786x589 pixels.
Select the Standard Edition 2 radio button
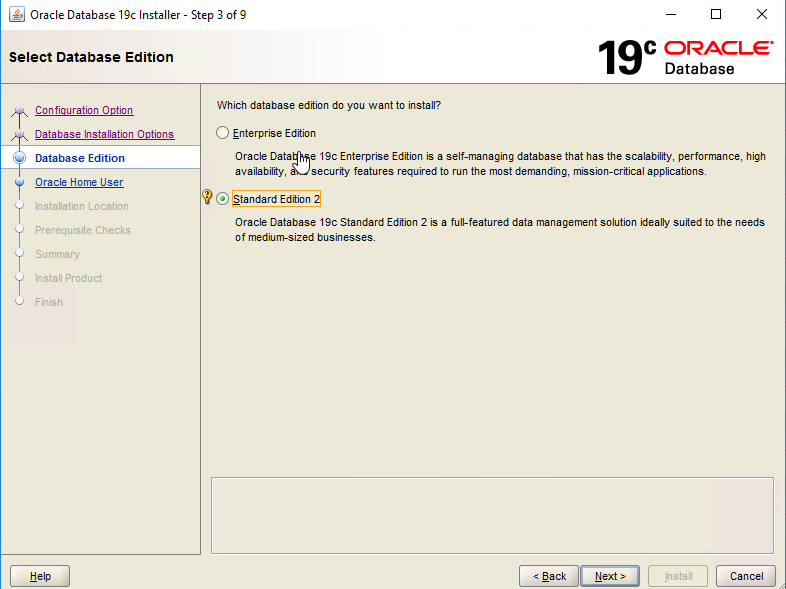pyautogui.click(x=223, y=199)
